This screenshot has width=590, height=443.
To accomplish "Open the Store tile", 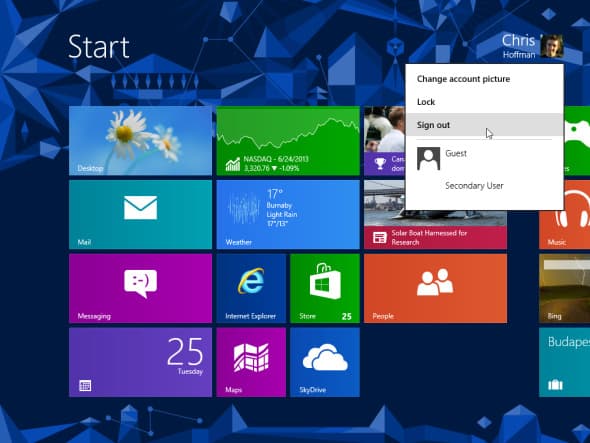I will point(325,288).
